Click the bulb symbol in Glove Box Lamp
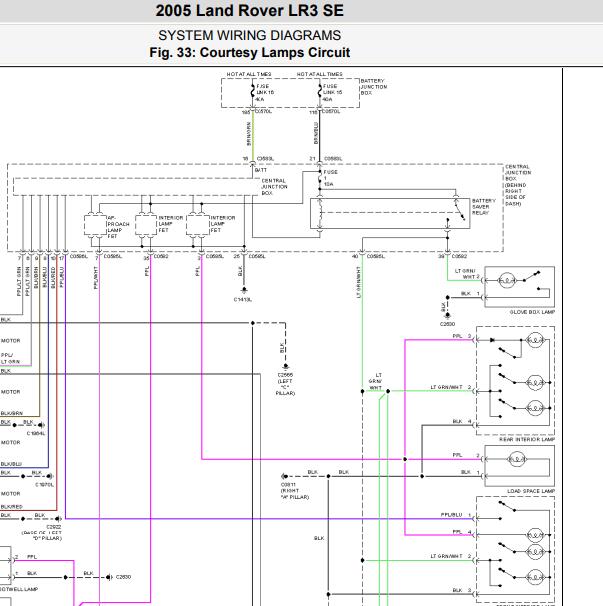 (507, 280)
